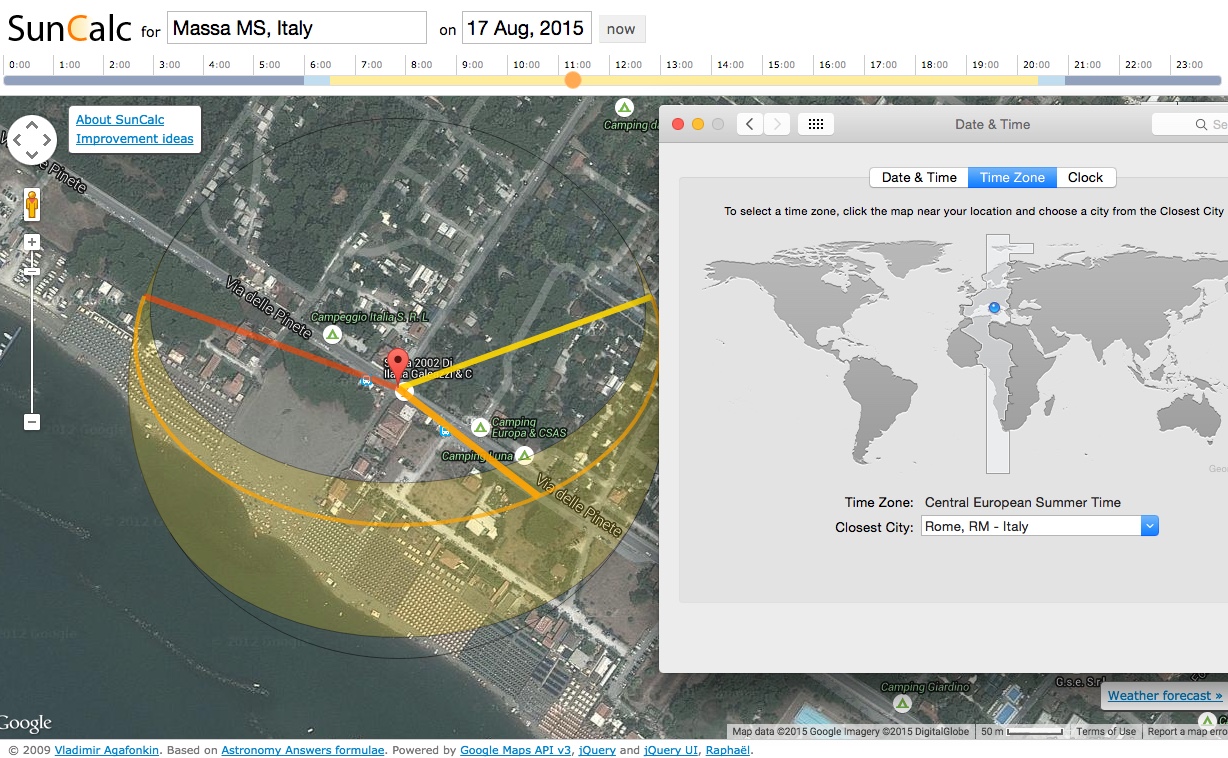Screen dimensions: 1228x758
Task: Open the Weather forecast link
Action: point(1165,695)
